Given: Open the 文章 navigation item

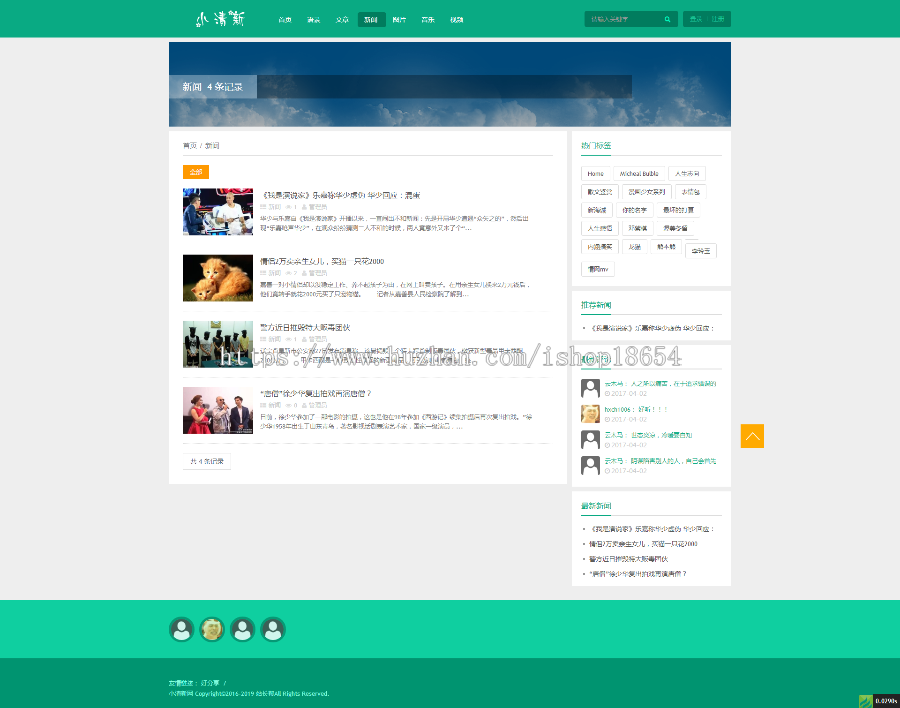Looking at the screenshot, I should click(x=342, y=20).
